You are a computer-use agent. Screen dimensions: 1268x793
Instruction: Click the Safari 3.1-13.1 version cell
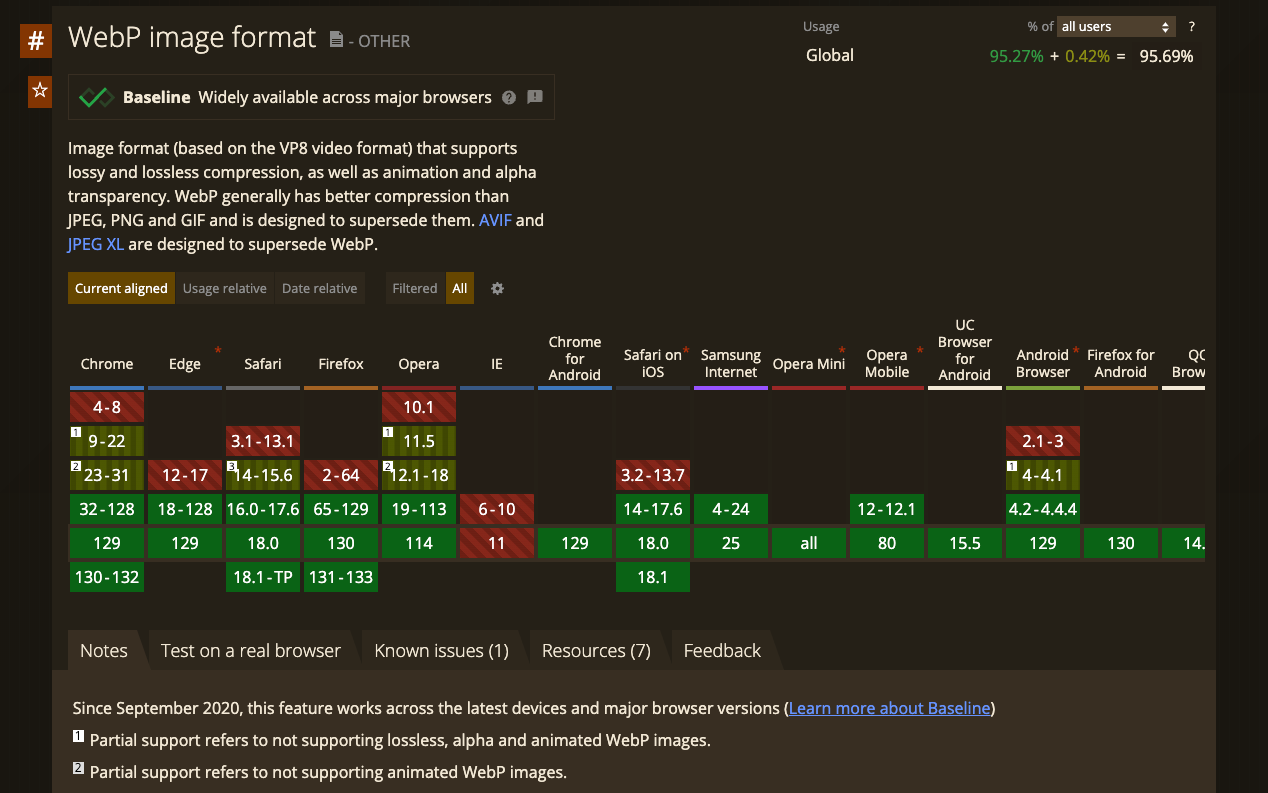click(x=263, y=441)
